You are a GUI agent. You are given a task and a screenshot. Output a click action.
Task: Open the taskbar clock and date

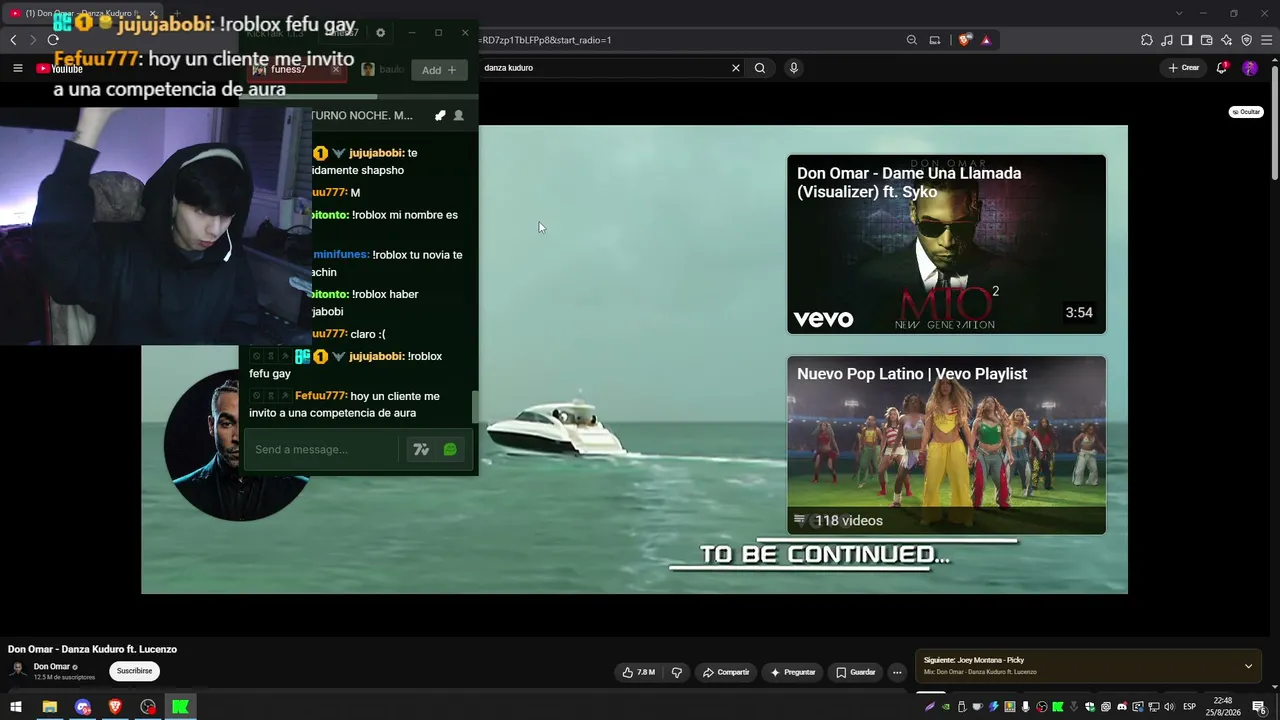pos(1222,707)
